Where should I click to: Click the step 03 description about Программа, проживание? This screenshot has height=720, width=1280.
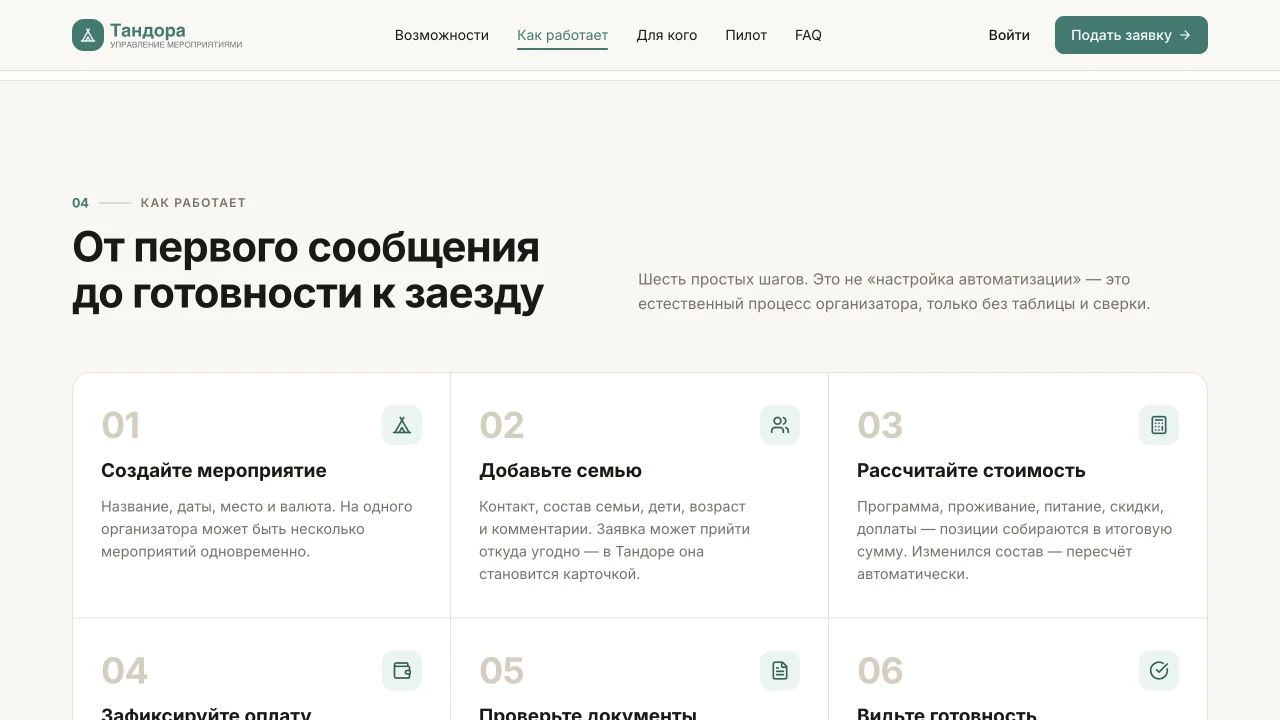coord(1014,540)
